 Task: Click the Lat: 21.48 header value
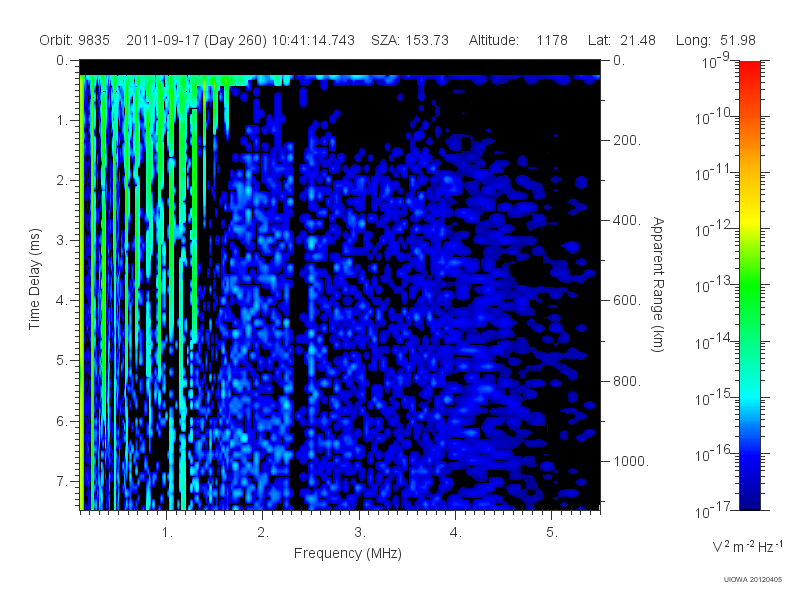tap(621, 40)
